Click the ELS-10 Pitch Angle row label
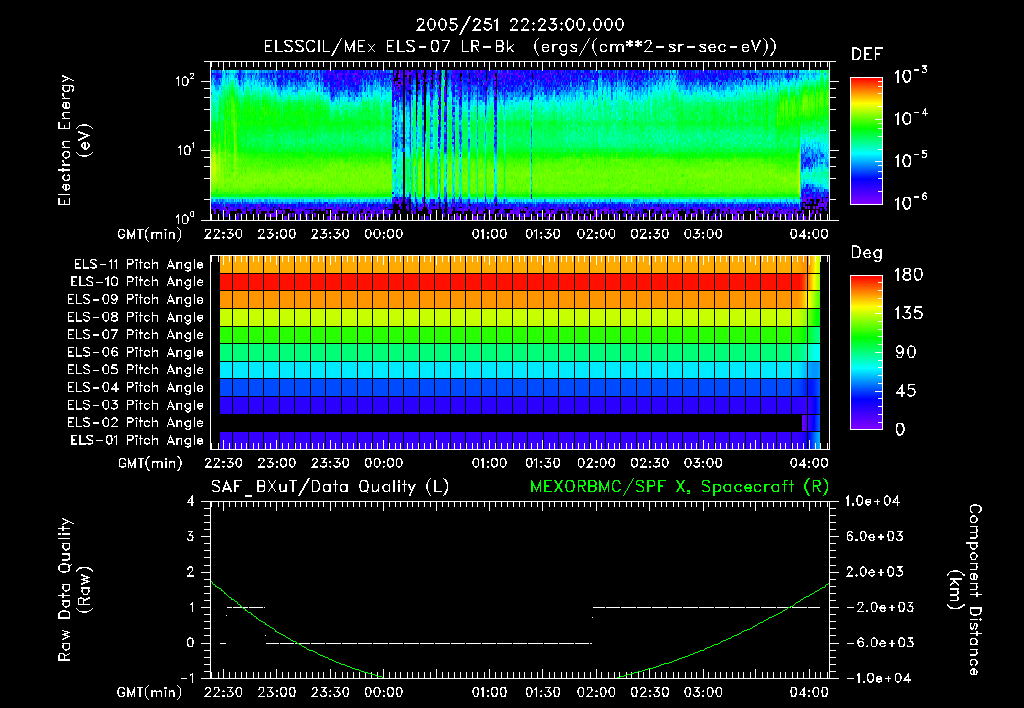1024x708 pixels. click(136, 282)
